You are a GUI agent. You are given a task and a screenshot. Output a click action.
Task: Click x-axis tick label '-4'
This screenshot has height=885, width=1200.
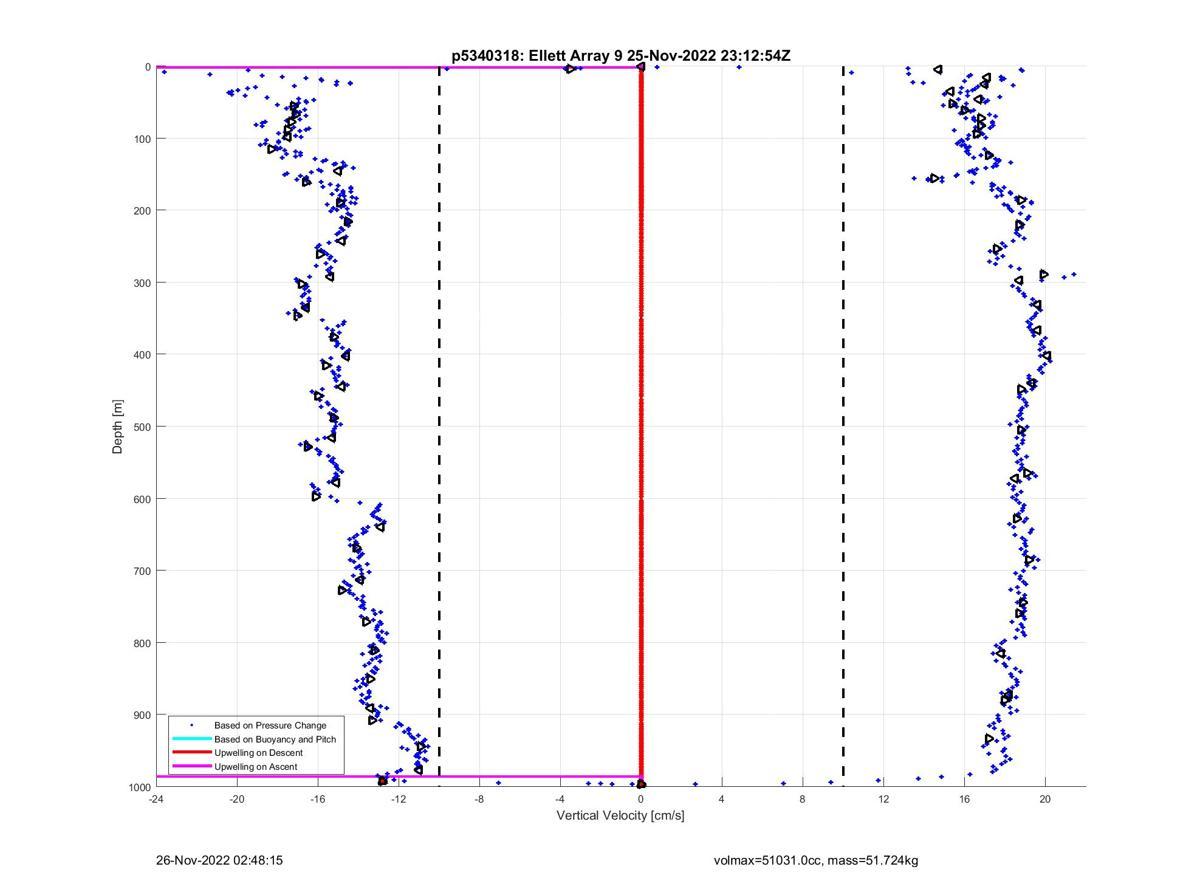pyautogui.click(x=560, y=799)
